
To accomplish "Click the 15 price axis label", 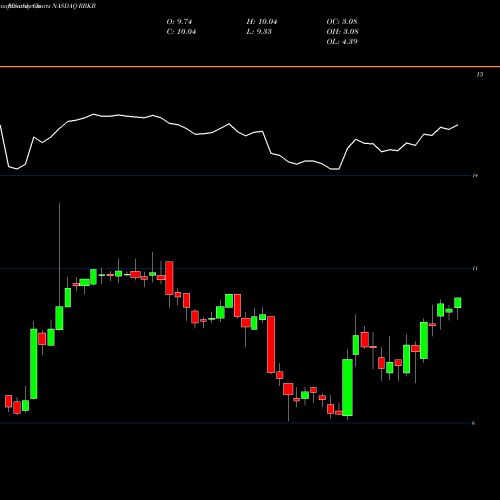I will (x=479, y=74).
